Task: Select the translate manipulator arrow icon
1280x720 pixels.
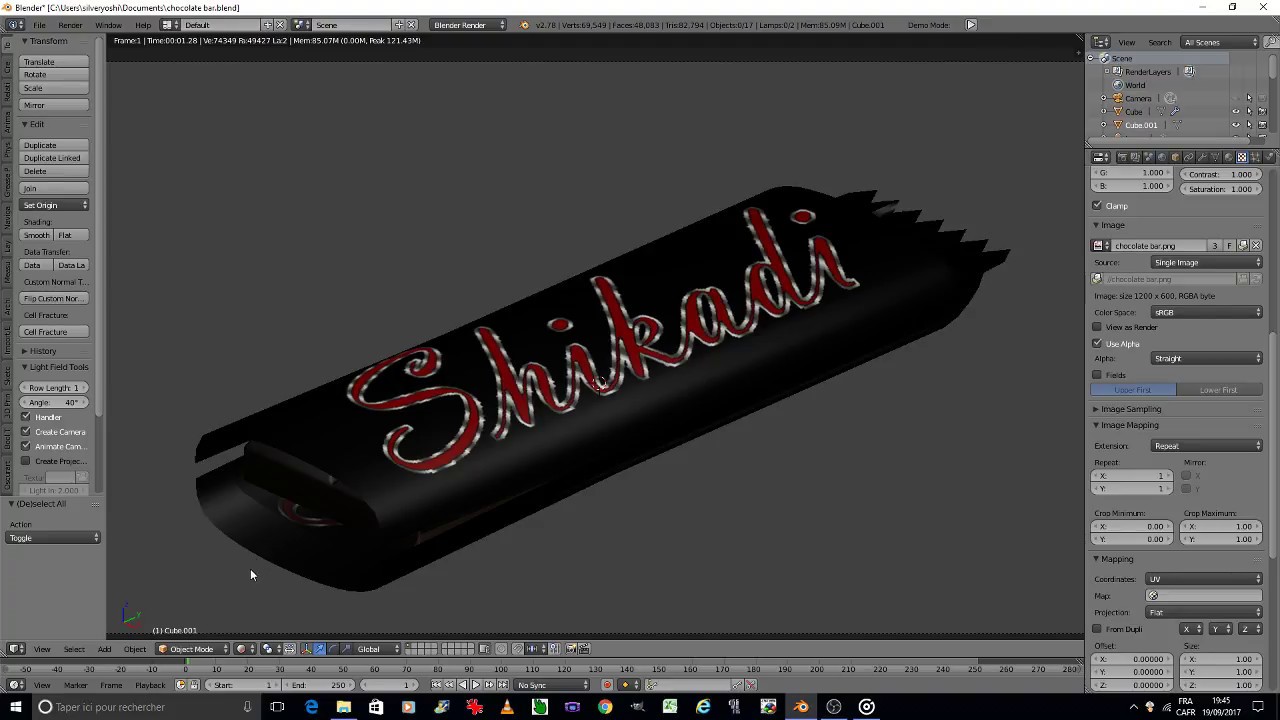Action: [319, 648]
